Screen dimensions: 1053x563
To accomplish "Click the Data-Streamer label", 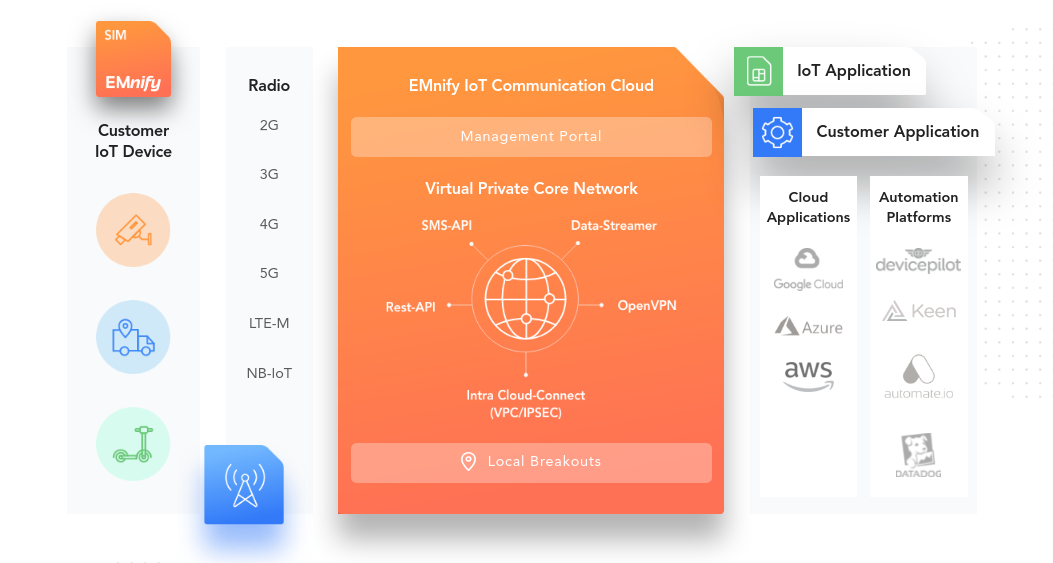I will tap(614, 226).
